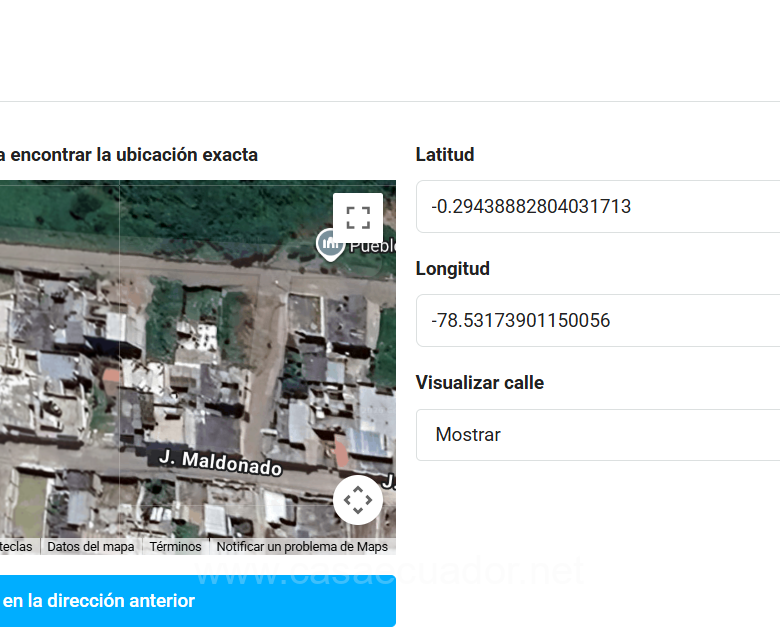Image resolution: width=780 pixels, height=634 pixels.
Task: Click the orange-roofed building left of center
Action: (111, 377)
